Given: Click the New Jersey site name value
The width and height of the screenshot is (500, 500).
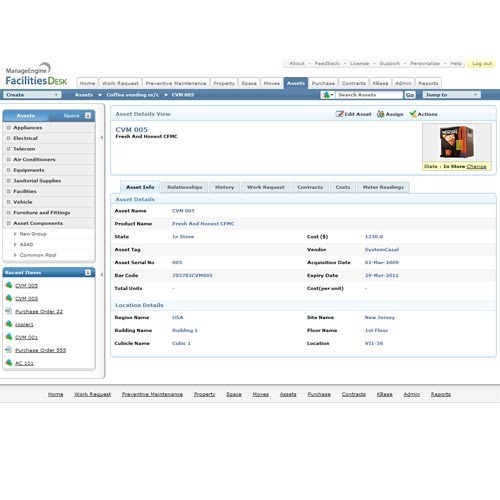Looking at the screenshot, I should point(380,317).
